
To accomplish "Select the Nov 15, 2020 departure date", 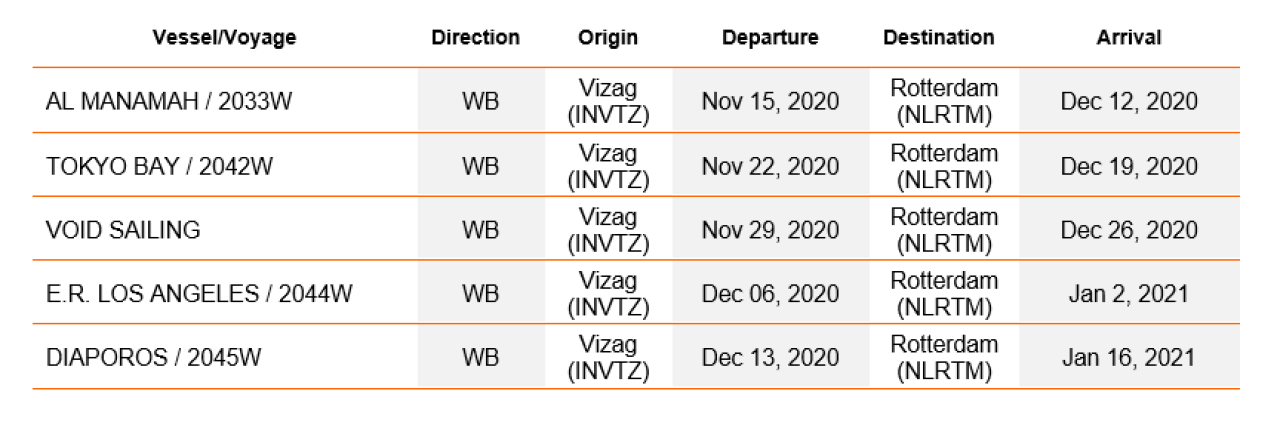I will (770, 101).
